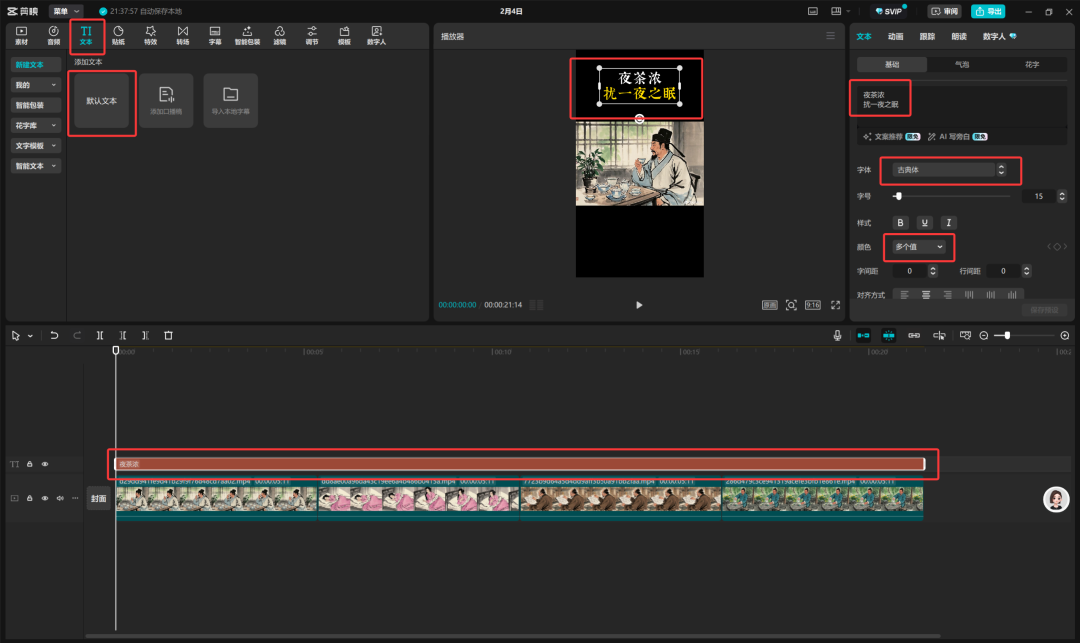Image resolution: width=1080 pixels, height=643 pixels.
Task: Open the 转场 transitions panel
Action: click(182, 36)
